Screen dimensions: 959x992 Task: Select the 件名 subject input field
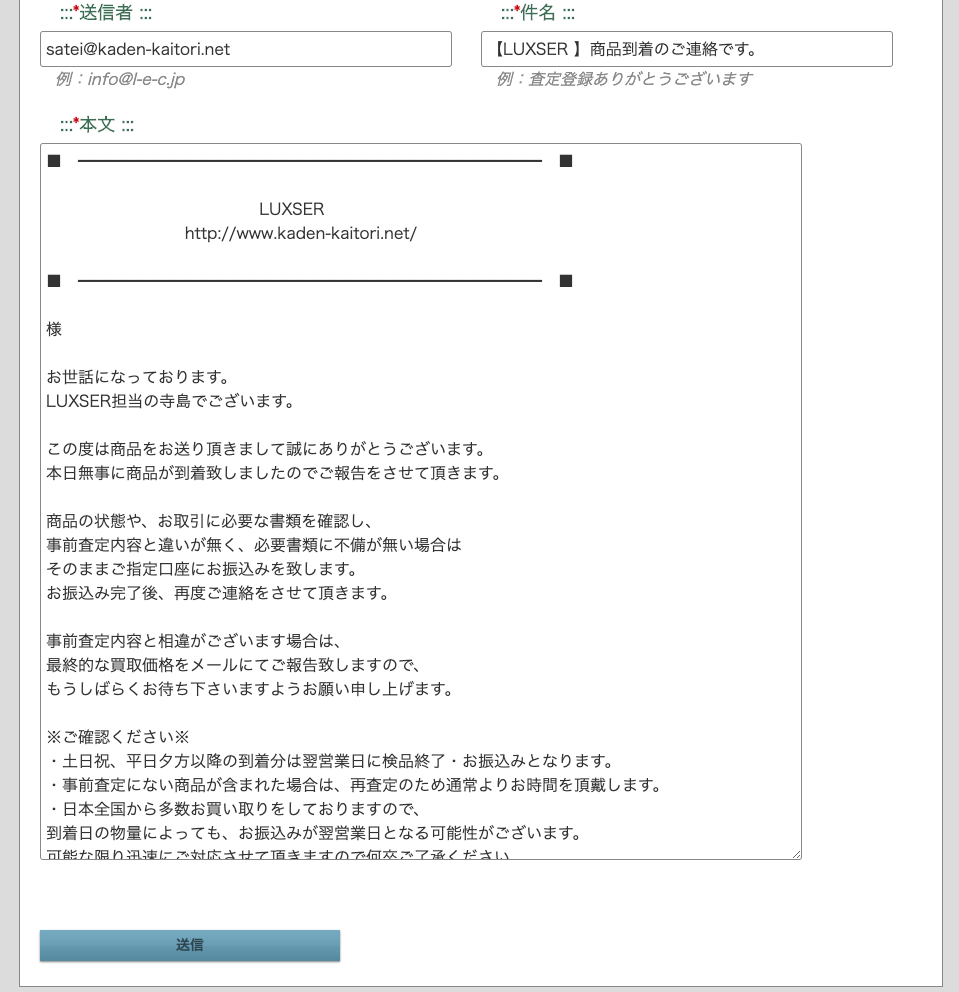tap(688, 48)
